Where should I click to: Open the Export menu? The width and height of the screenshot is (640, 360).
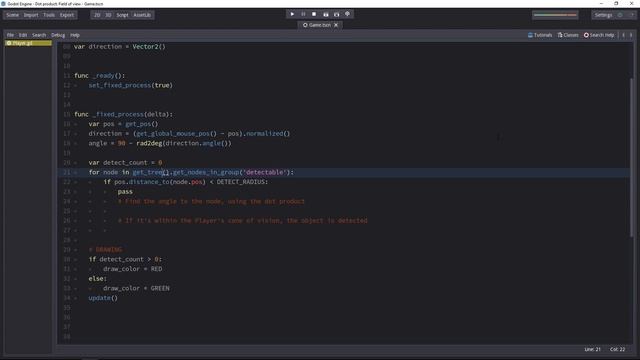67,15
